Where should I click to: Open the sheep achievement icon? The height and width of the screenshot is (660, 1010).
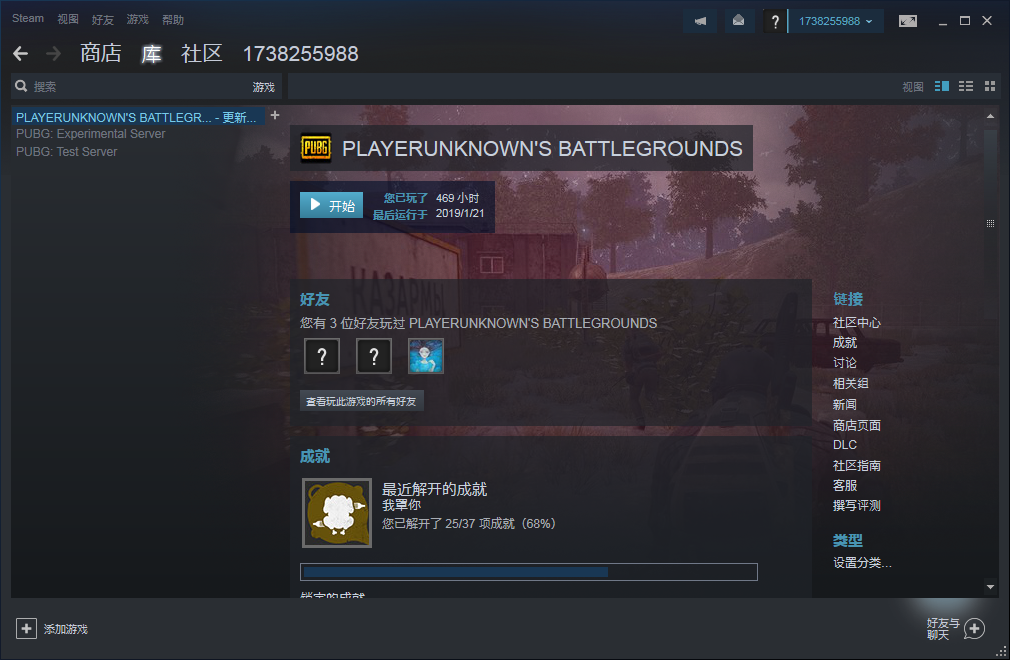[x=337, y=513]
